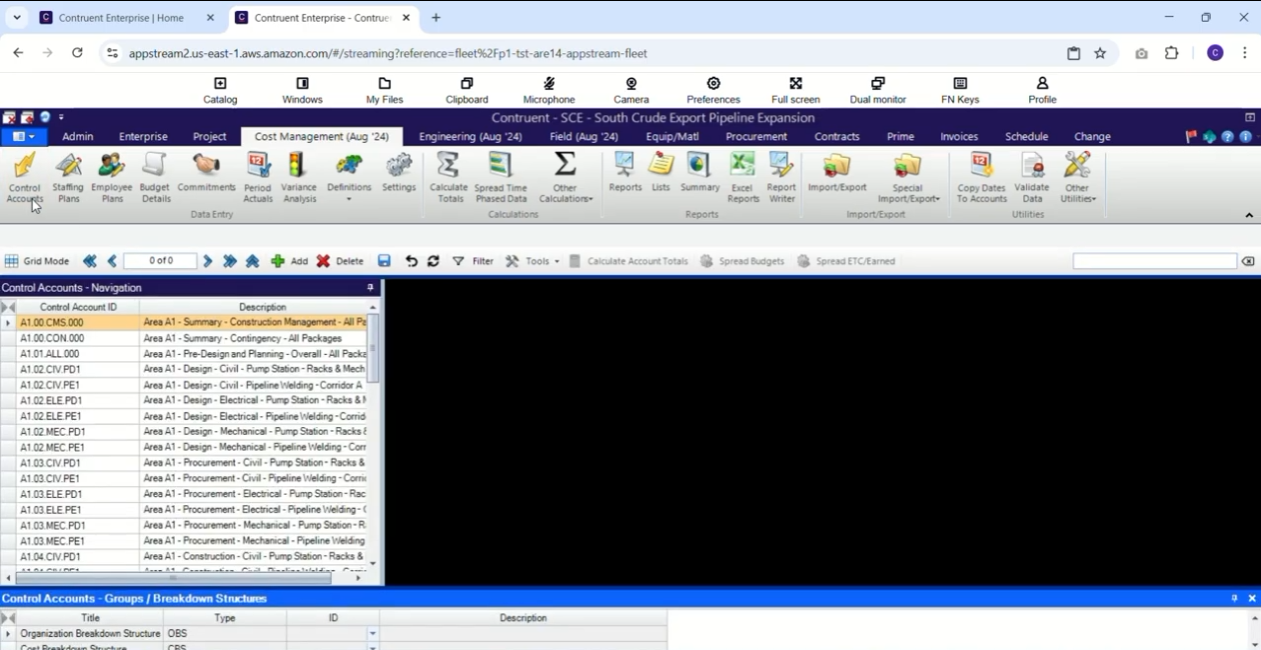This screenshot has width=1261, height=650.
Task: Click the Delete record button
Action: point(340,261)
